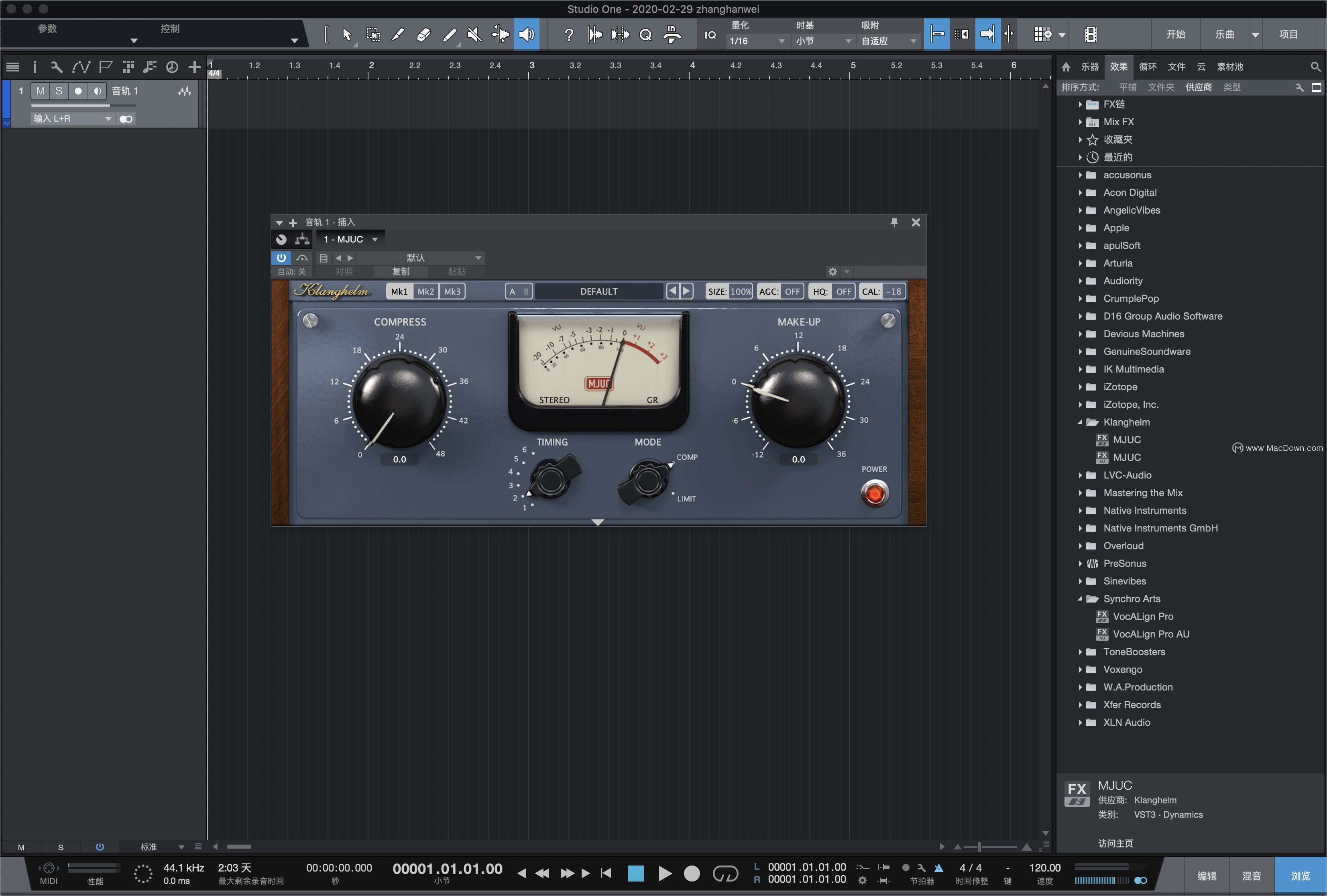Open the 输入 L+R input dropdown

(x=72, y=119)
